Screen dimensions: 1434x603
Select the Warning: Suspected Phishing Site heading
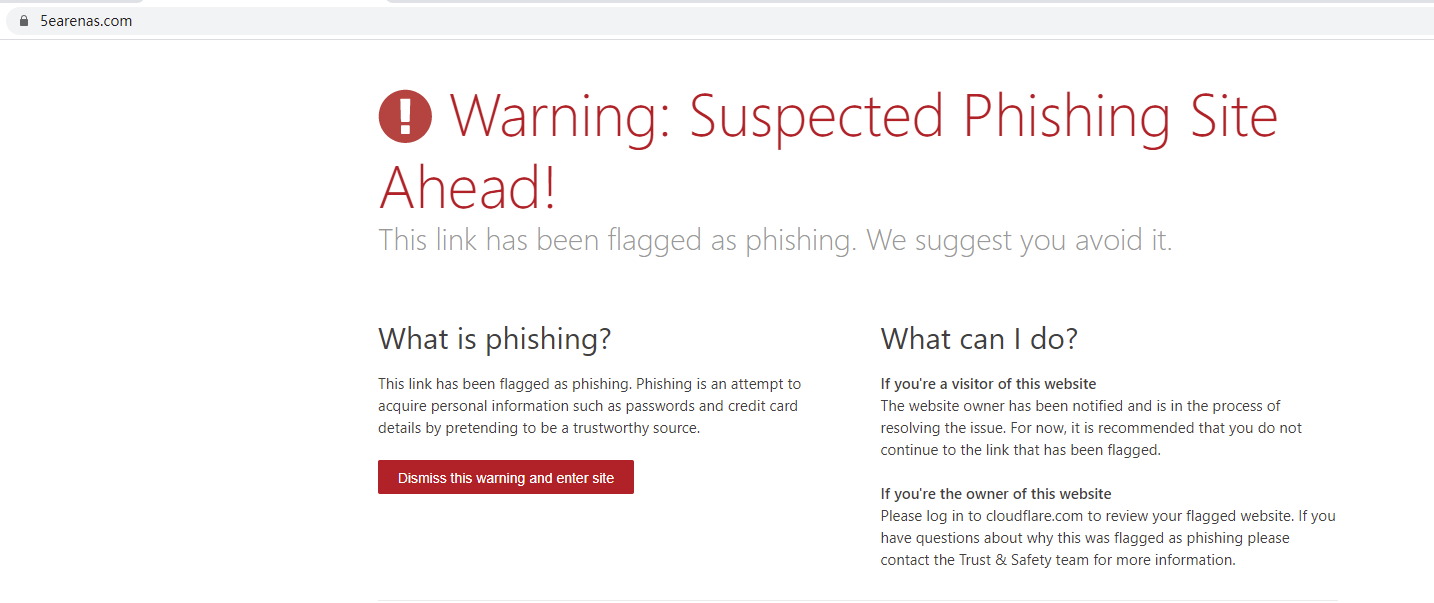[x=863, y=116]
